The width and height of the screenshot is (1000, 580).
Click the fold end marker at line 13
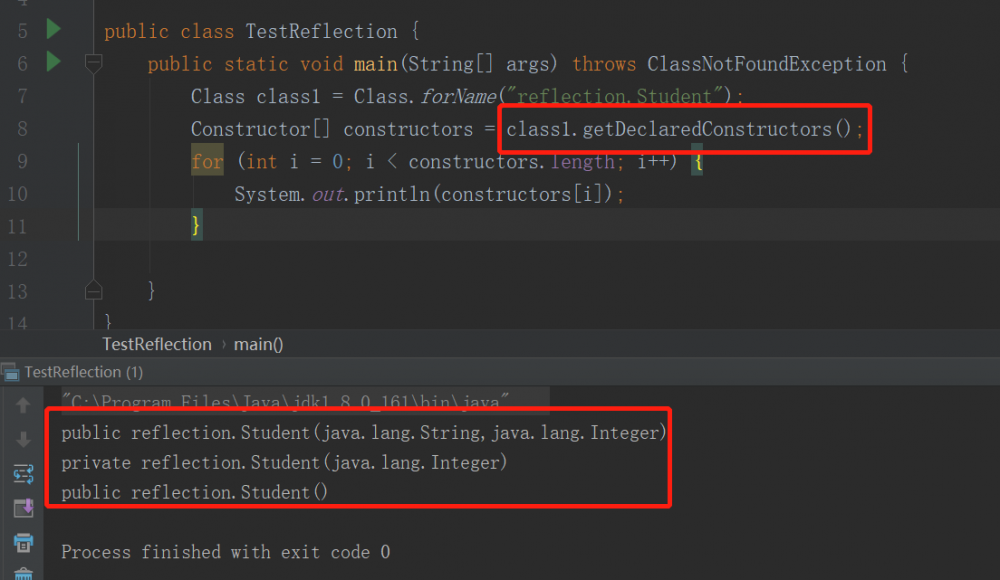[x=94, y=290]
